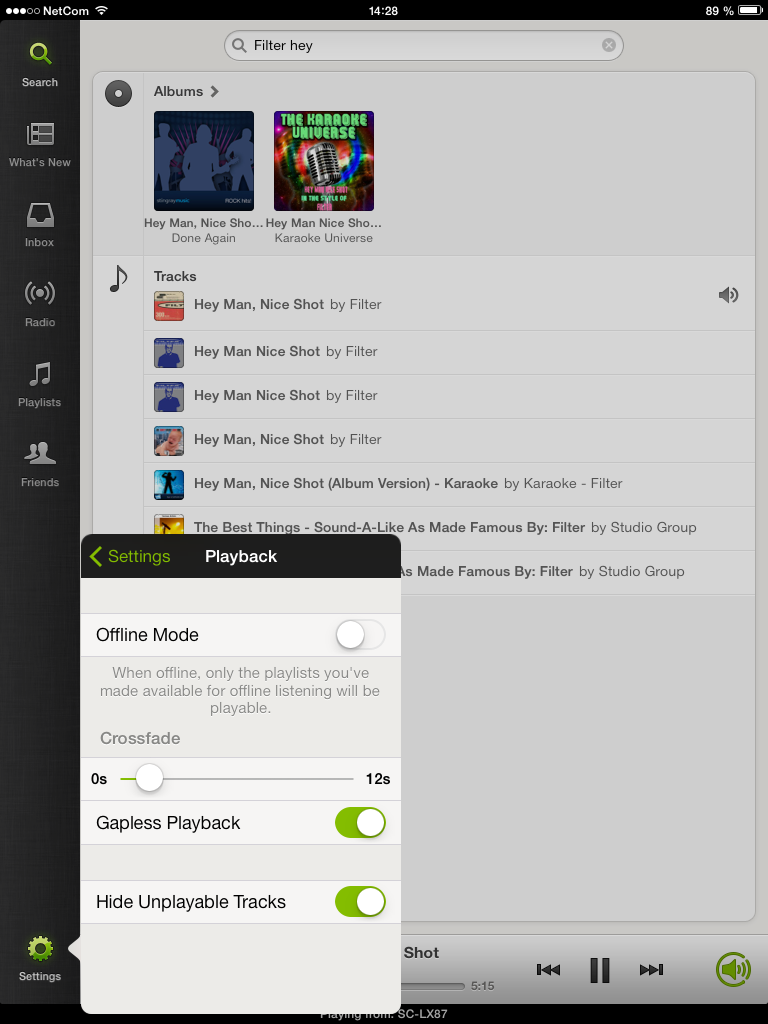The width and height of the screenshot is (768, 1024).
Task: Clear the search field text
Action: click(x=608, y=45)
